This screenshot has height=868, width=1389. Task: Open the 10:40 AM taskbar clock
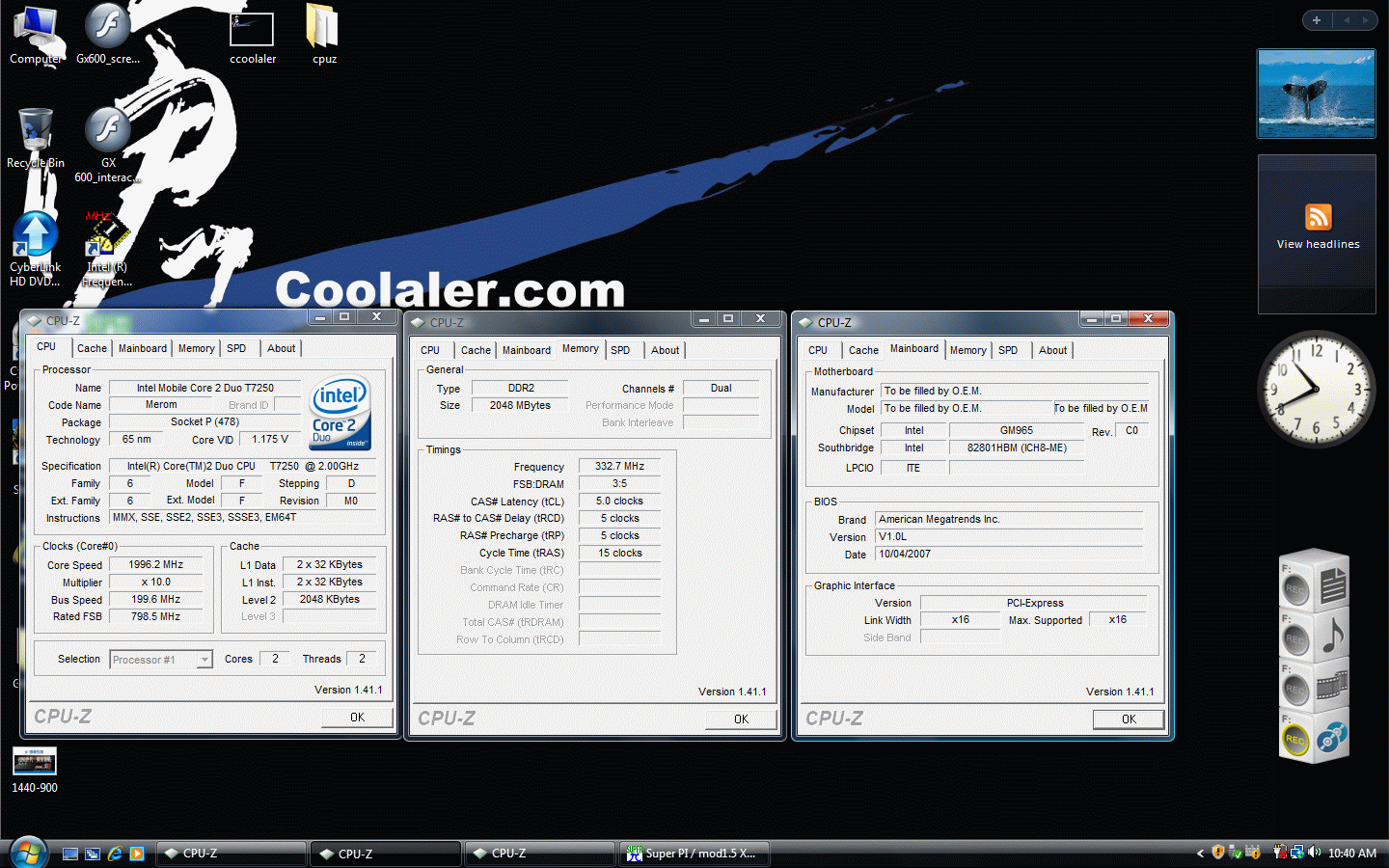[x=1352, y=854]
